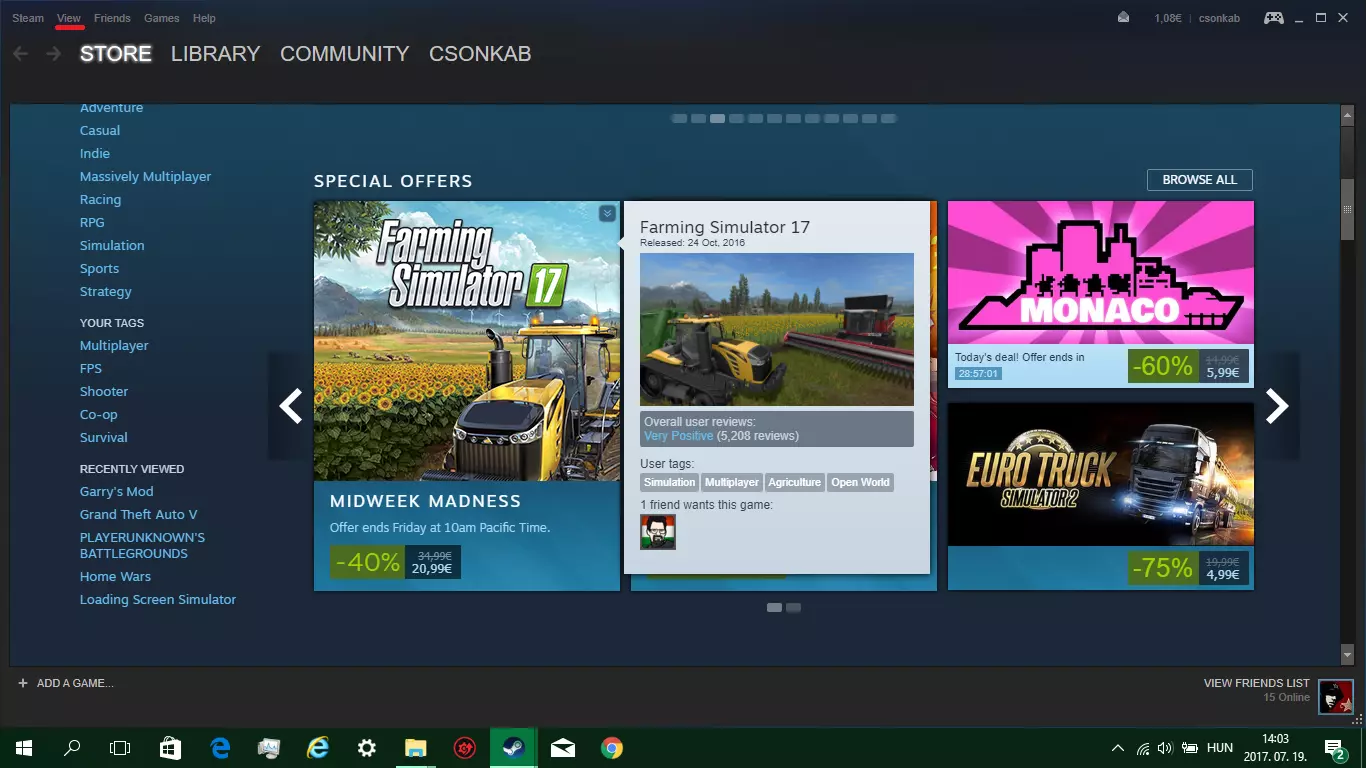Open File Explorer from the taskbar
This screenshot has width=1366, height=768.
[x=416, y=747]
